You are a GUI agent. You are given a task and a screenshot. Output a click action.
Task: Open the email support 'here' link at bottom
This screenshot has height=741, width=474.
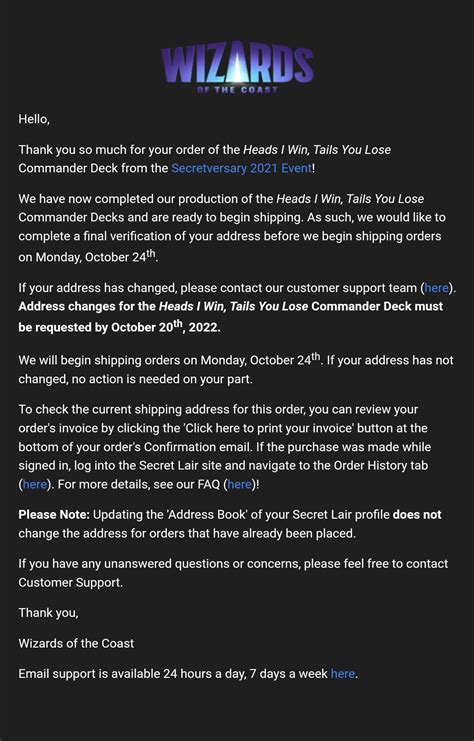coord(343,673)
